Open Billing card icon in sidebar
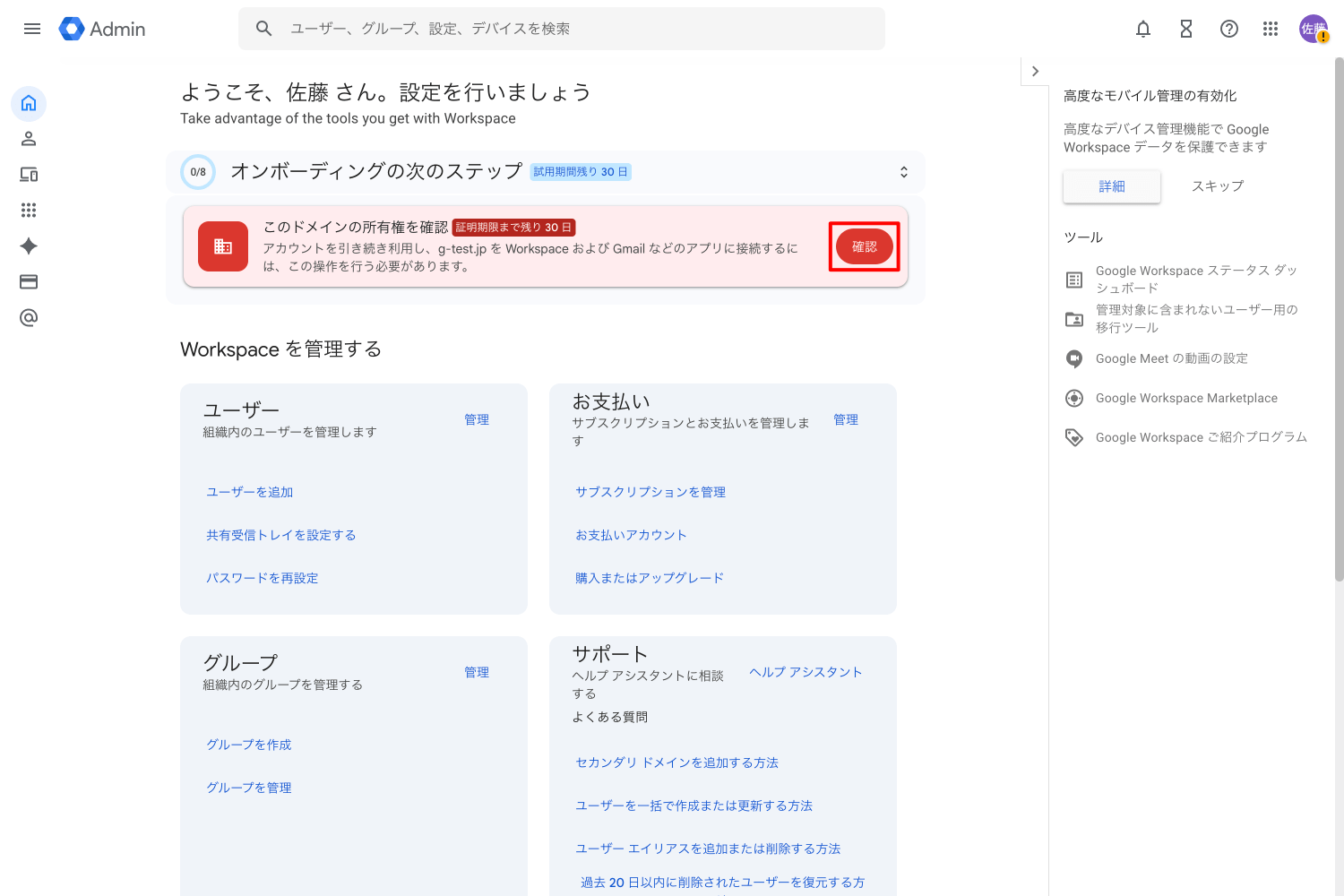The image size is (1344, 896). (x=29, y=282)
